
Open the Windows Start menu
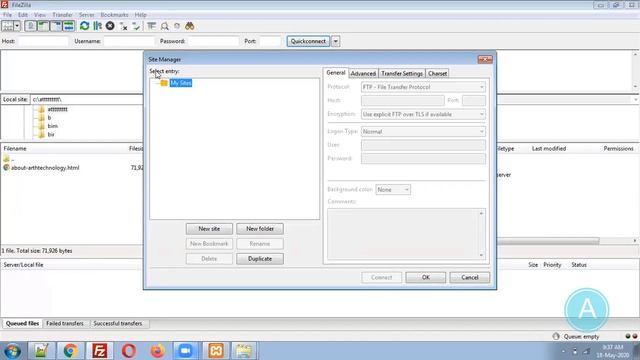coord(13,351)
